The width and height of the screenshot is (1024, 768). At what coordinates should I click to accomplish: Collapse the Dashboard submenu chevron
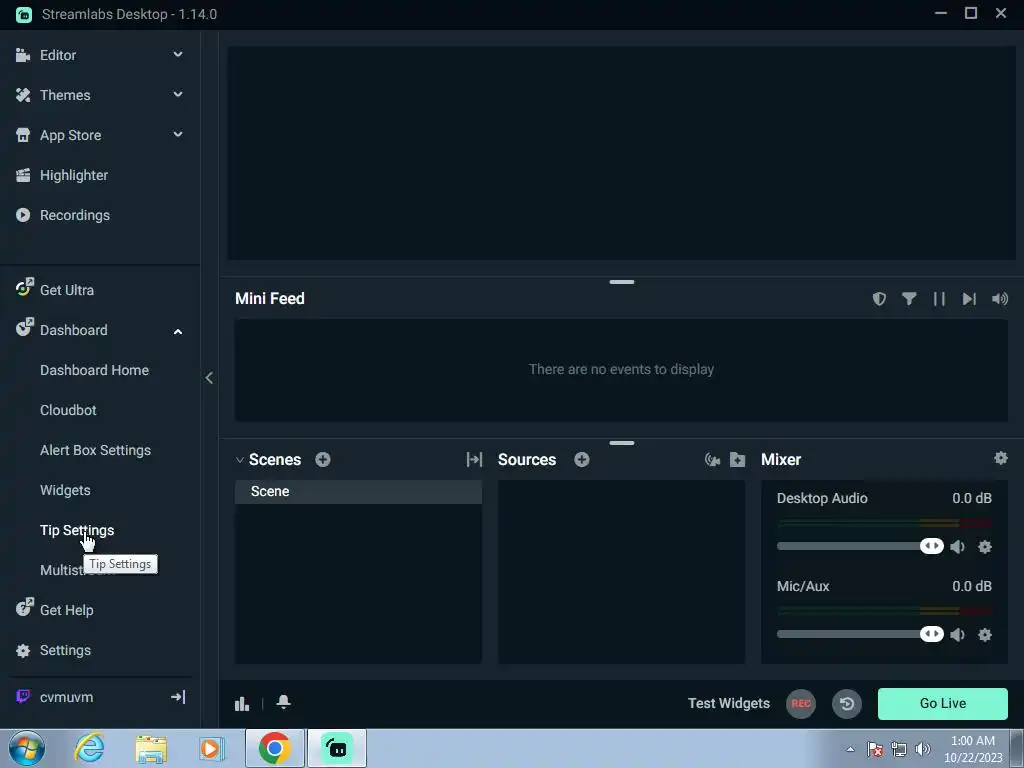(178, 332)
